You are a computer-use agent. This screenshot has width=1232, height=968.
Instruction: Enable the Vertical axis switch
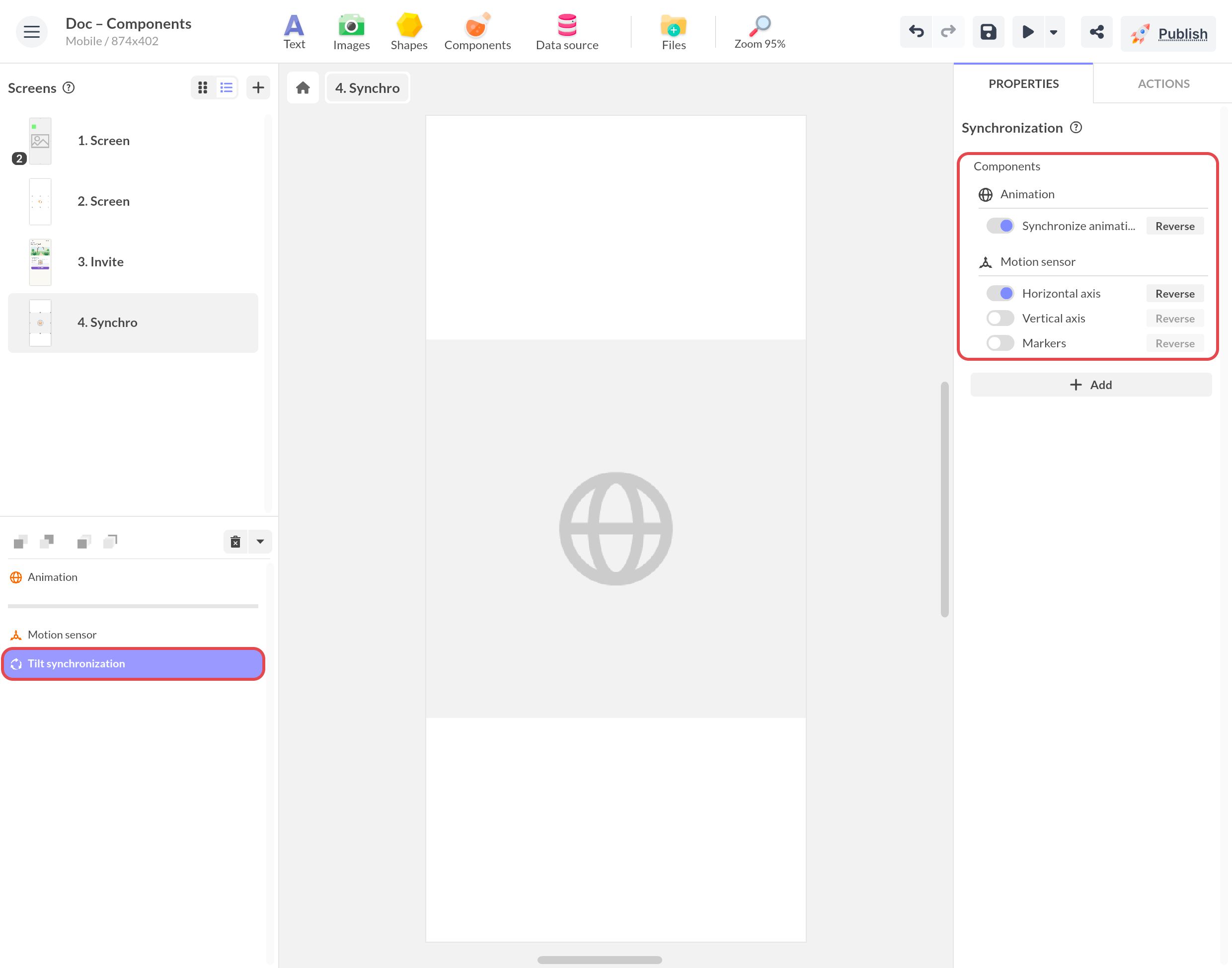pyautogui.click(x=1001, y=318)
